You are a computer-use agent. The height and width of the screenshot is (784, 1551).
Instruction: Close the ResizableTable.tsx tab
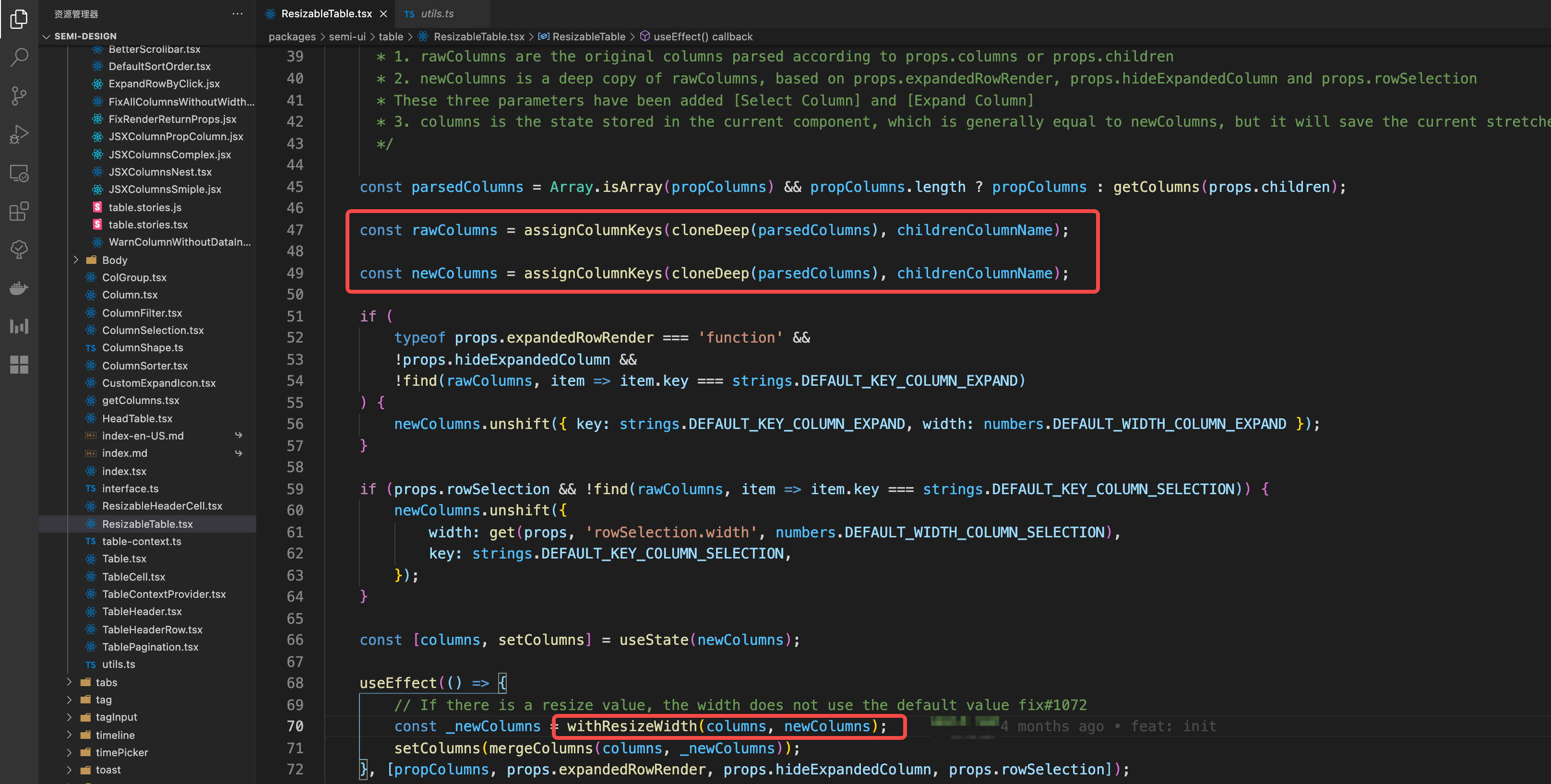pos(383,13)
